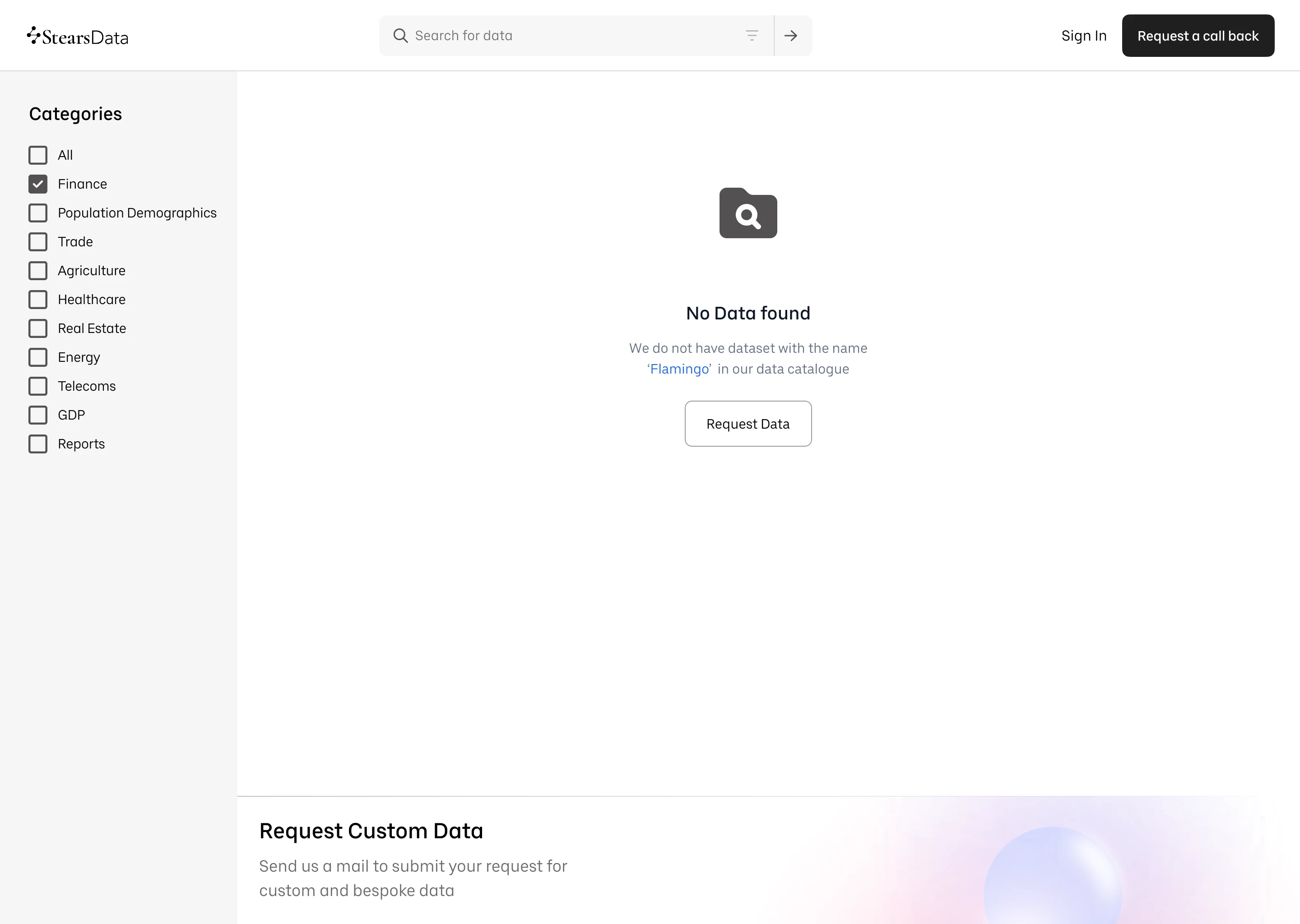This screenshot has height=924, width=1300.
Task: Enable the Population Demographics checkbox
Action: click(38, 213)
